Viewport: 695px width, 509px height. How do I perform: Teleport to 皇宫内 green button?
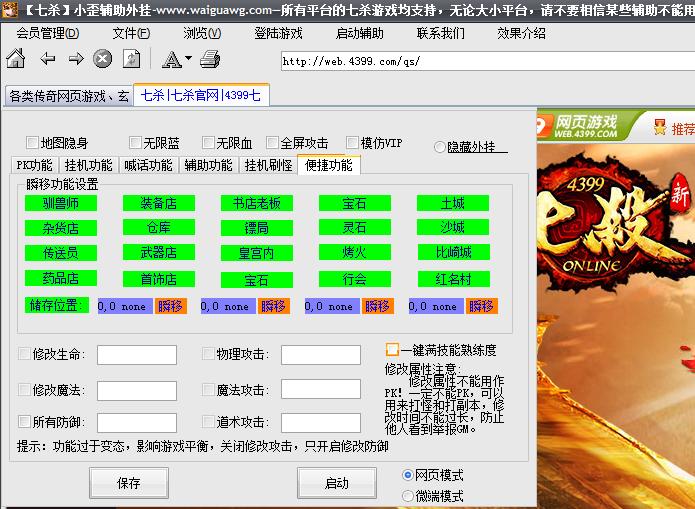coord(257,253)
